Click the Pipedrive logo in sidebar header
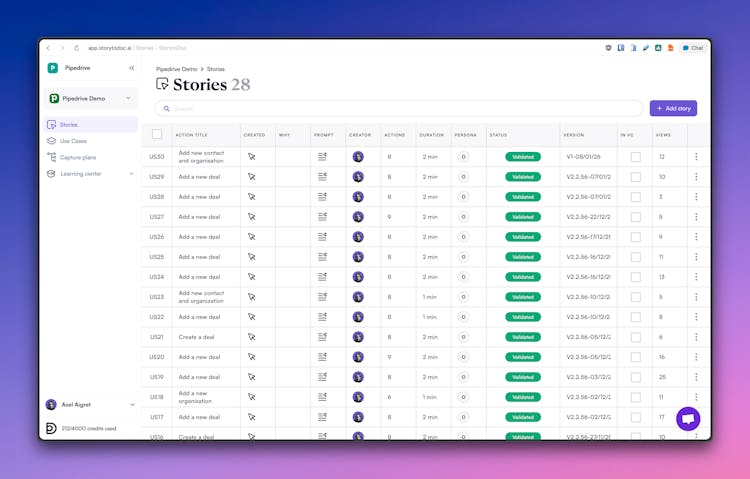This screenshot has width=750, height=479. 53,68
